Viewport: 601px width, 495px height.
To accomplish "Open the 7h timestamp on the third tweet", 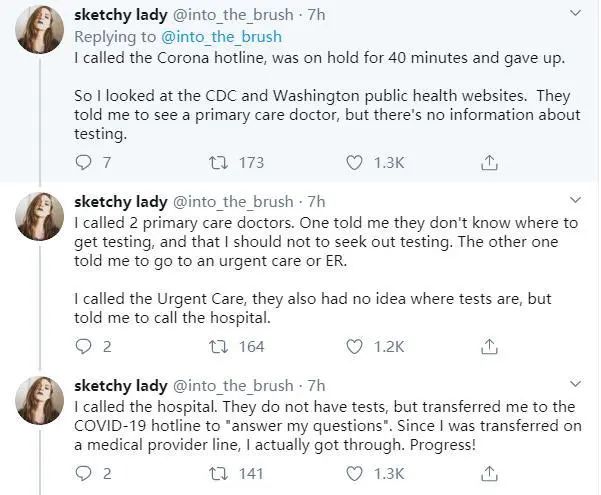I will [317, 385].
